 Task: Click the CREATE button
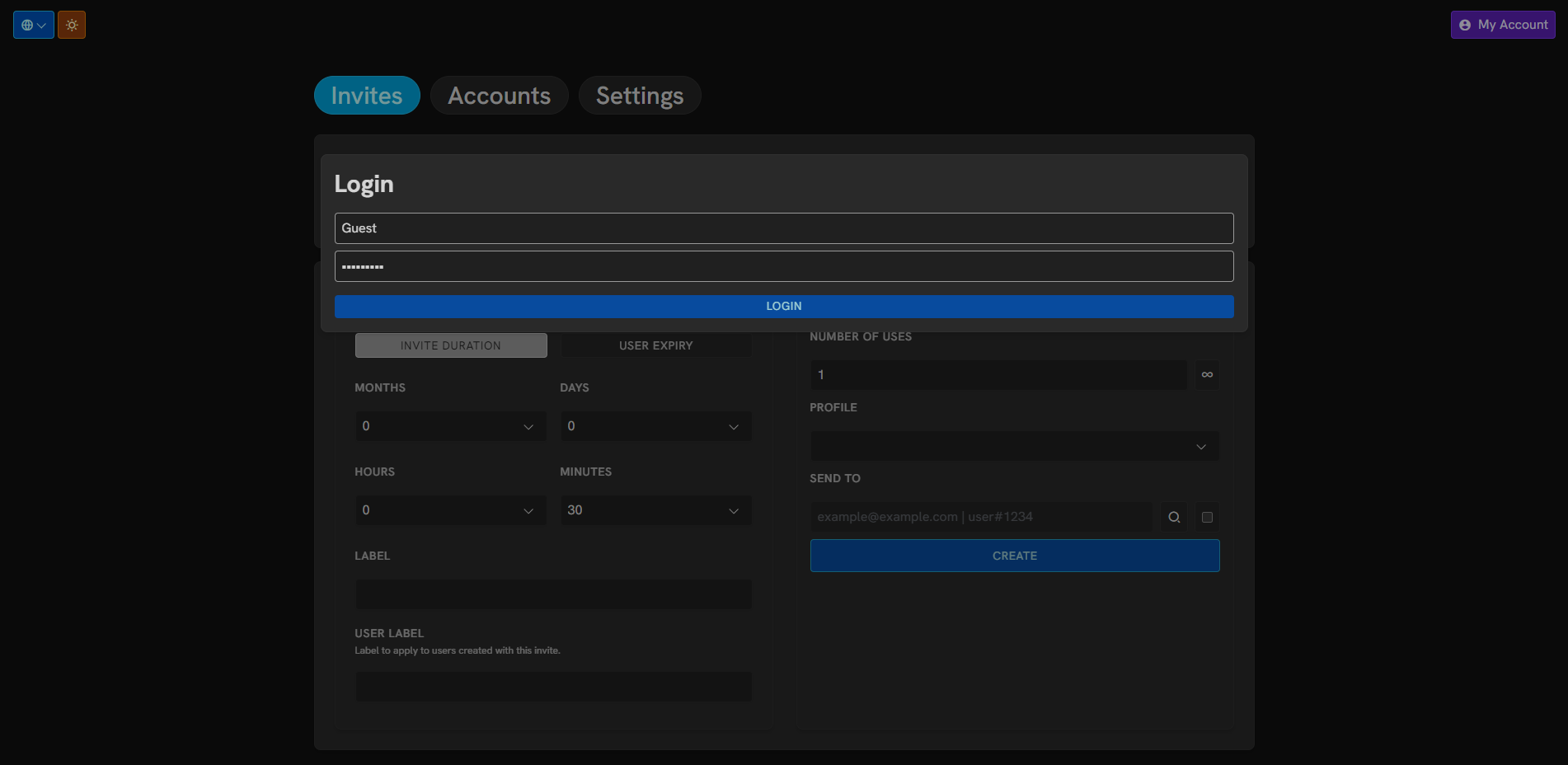pos(1014,555)
